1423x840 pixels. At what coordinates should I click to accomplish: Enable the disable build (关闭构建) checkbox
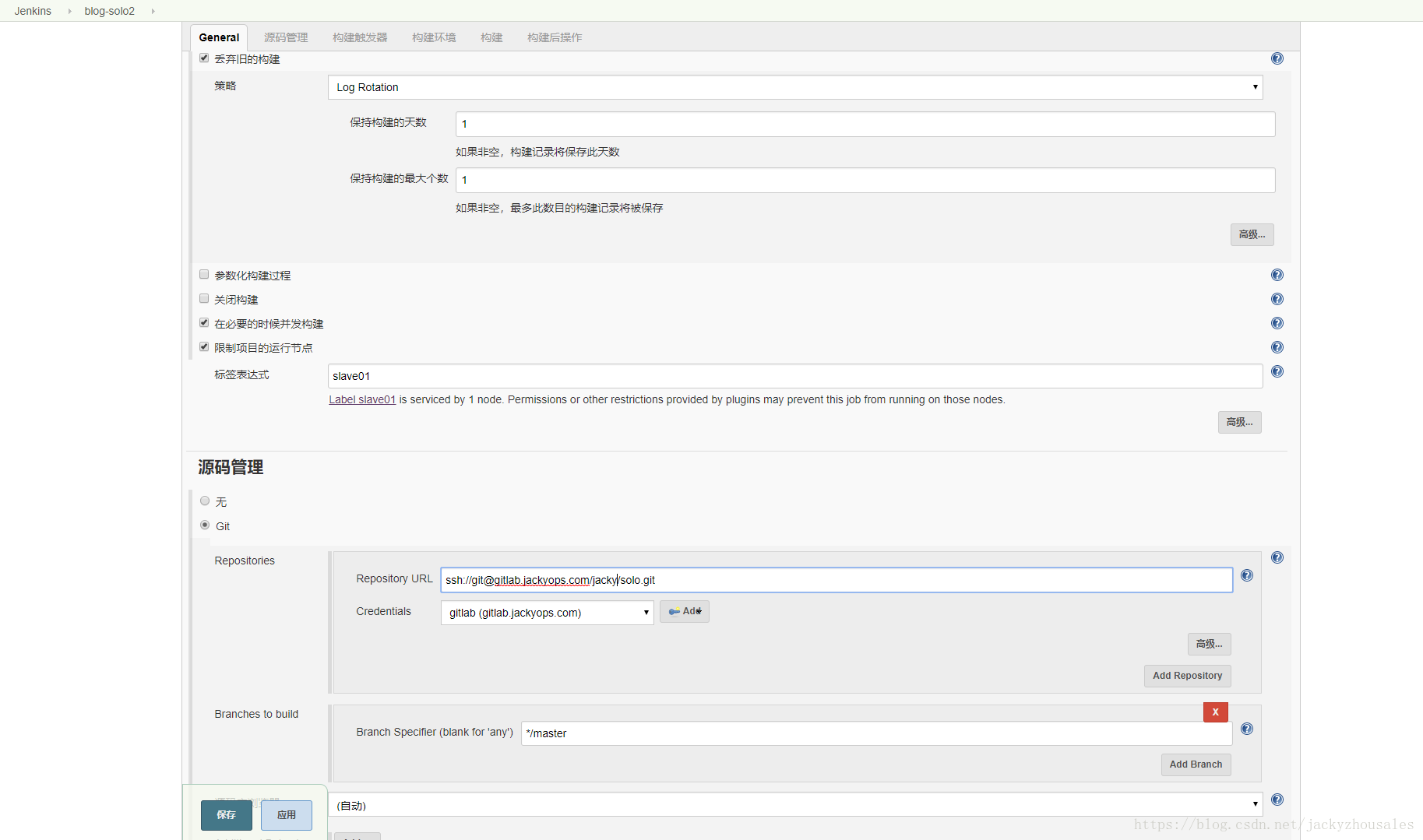click(x=204, y=298)
